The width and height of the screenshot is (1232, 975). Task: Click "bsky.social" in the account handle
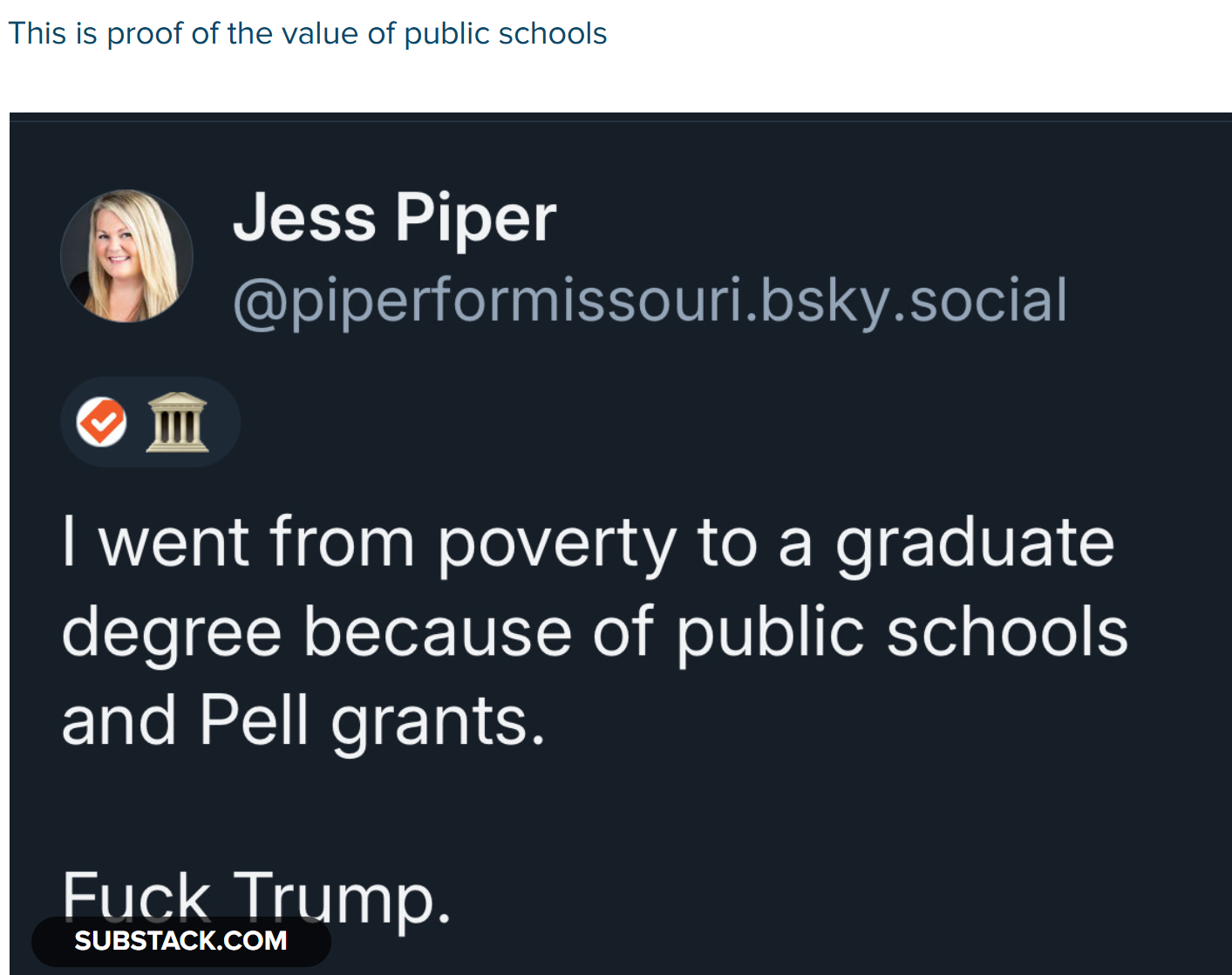(x=914, y=301)
